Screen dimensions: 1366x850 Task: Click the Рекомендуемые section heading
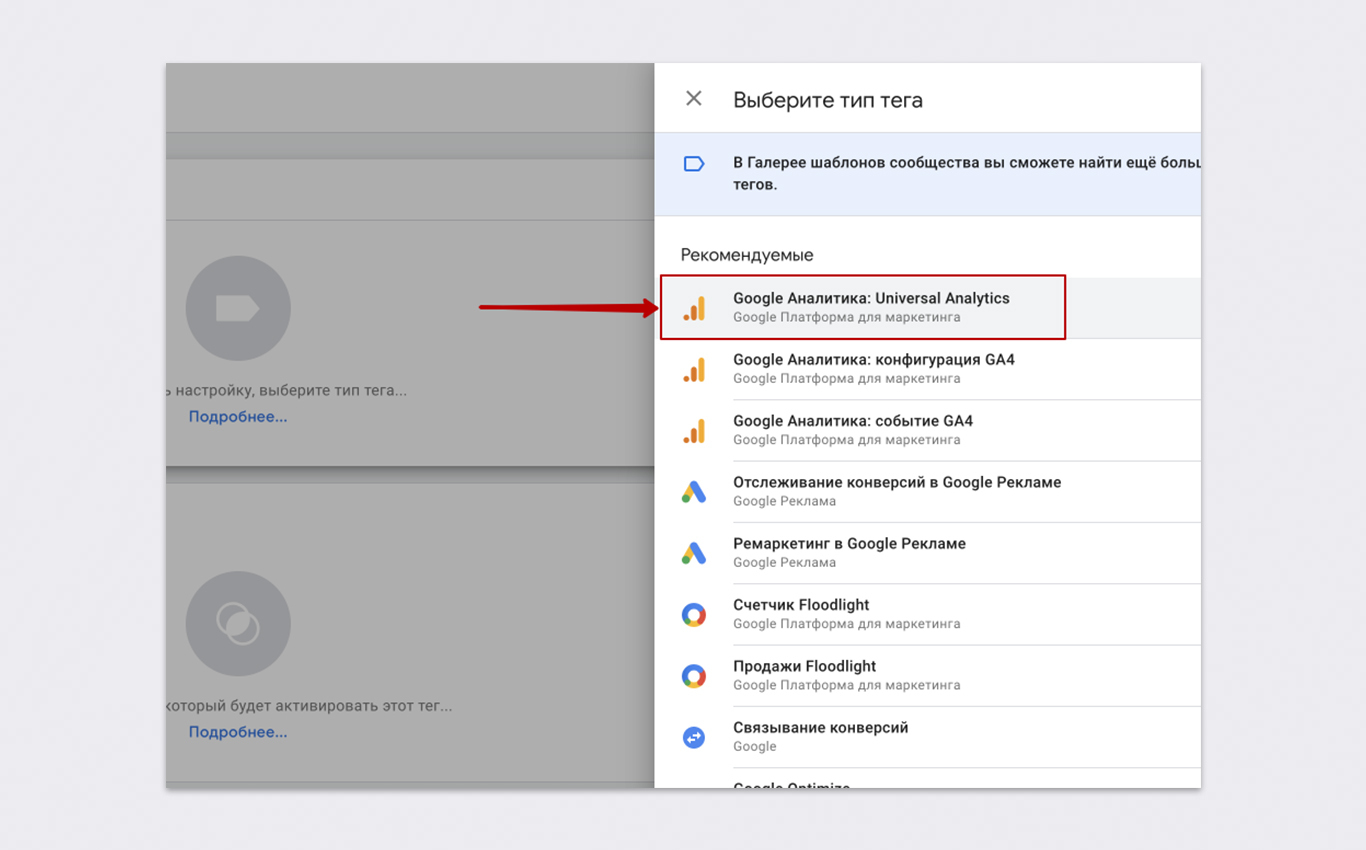click(747, 255)
